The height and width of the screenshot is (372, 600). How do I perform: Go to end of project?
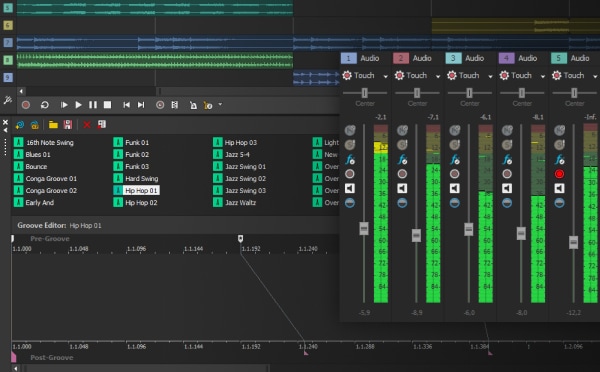(141, 105)
